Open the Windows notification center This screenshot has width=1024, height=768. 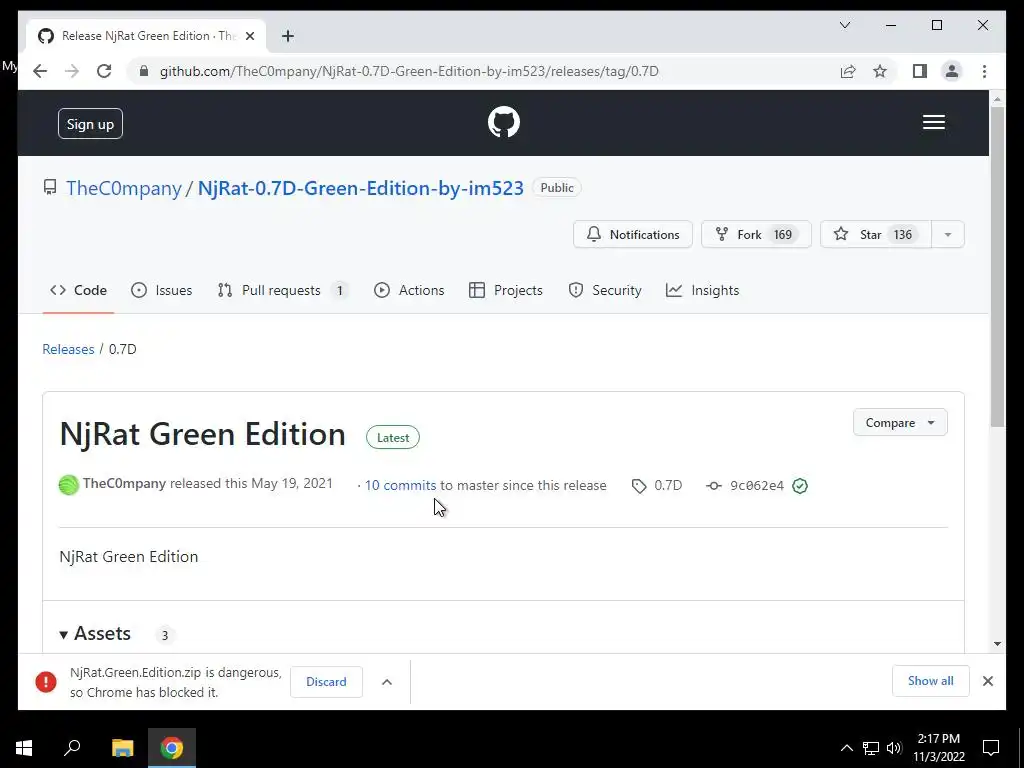pyautogui.click(x=991, y=748)
